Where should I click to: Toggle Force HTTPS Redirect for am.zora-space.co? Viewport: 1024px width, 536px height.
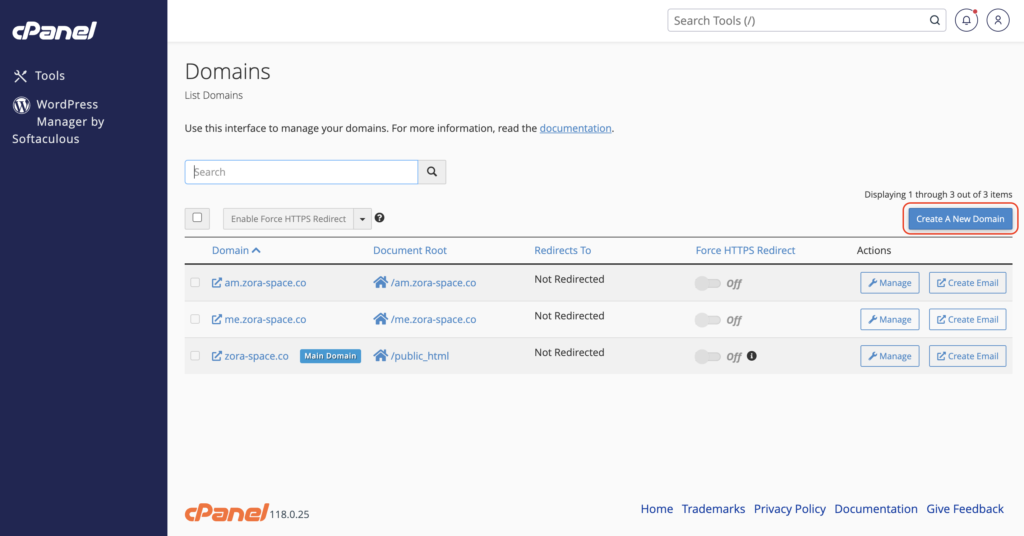708,283
